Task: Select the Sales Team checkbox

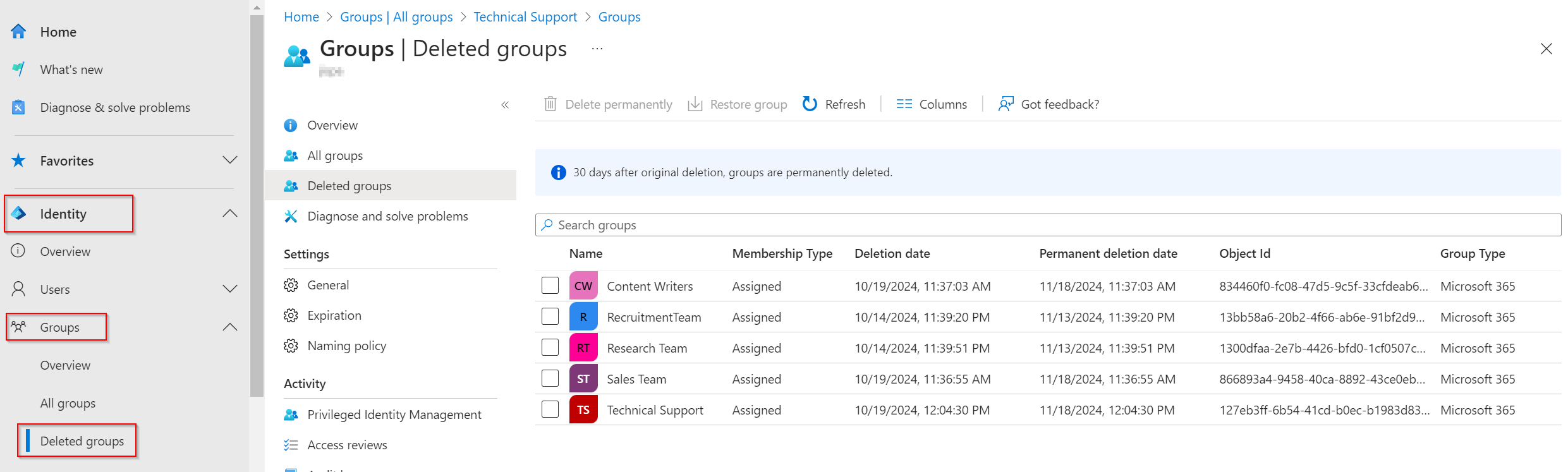Action: click(550, 378)
